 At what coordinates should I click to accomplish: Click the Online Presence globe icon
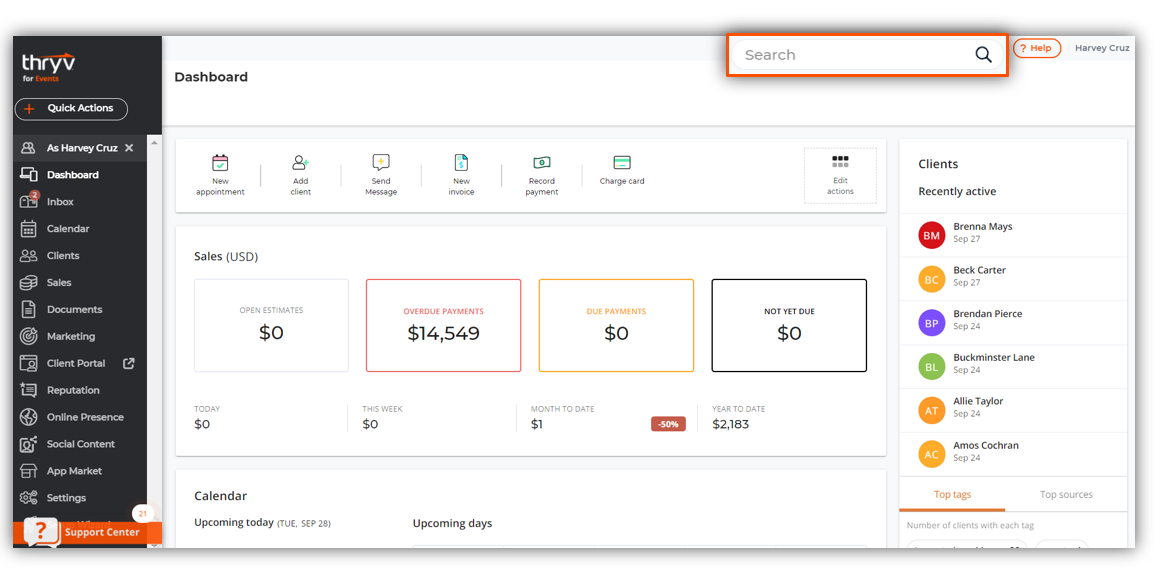(x=28, y=417)
